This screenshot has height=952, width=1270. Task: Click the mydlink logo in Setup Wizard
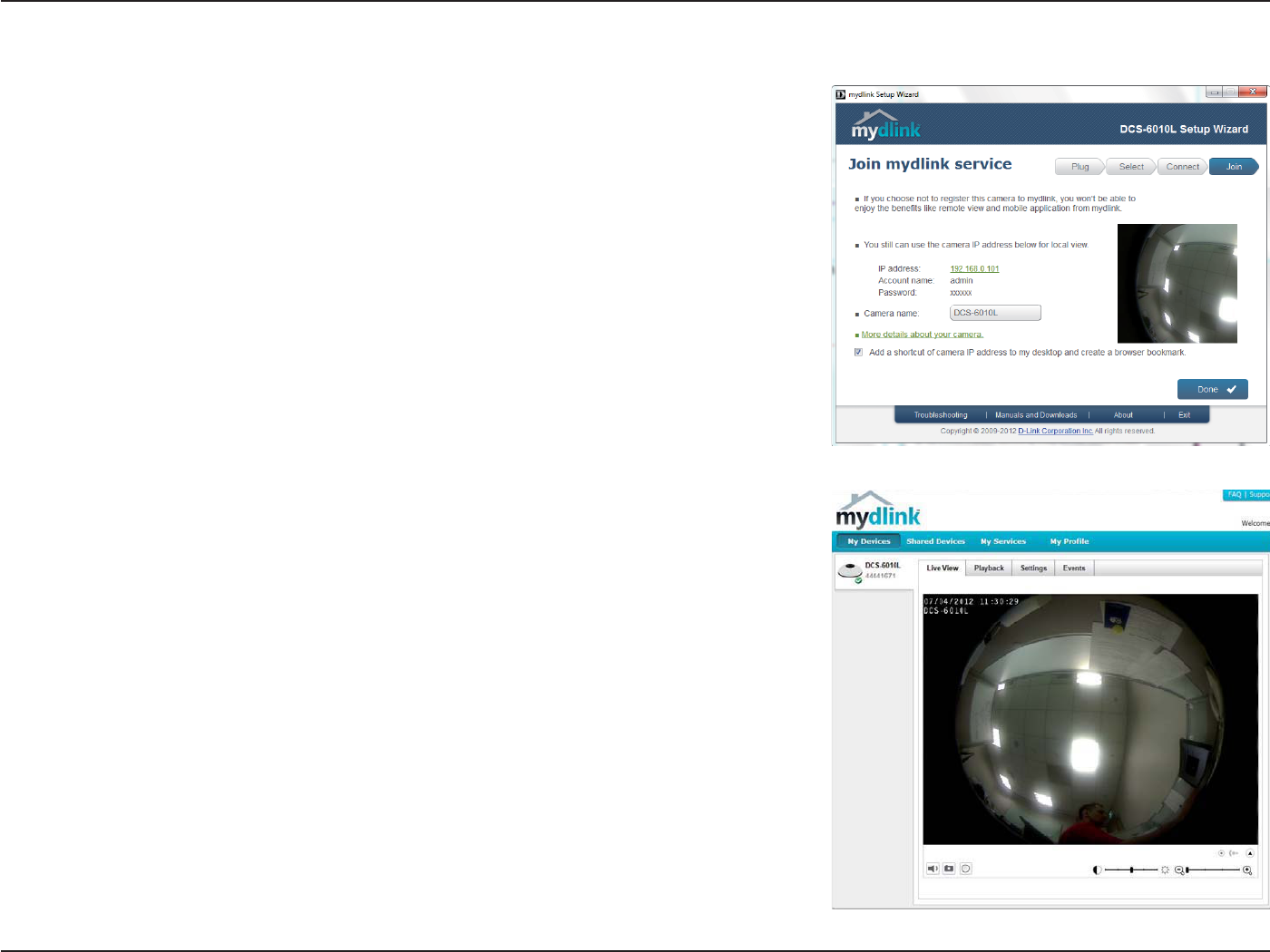pos(885,125)
